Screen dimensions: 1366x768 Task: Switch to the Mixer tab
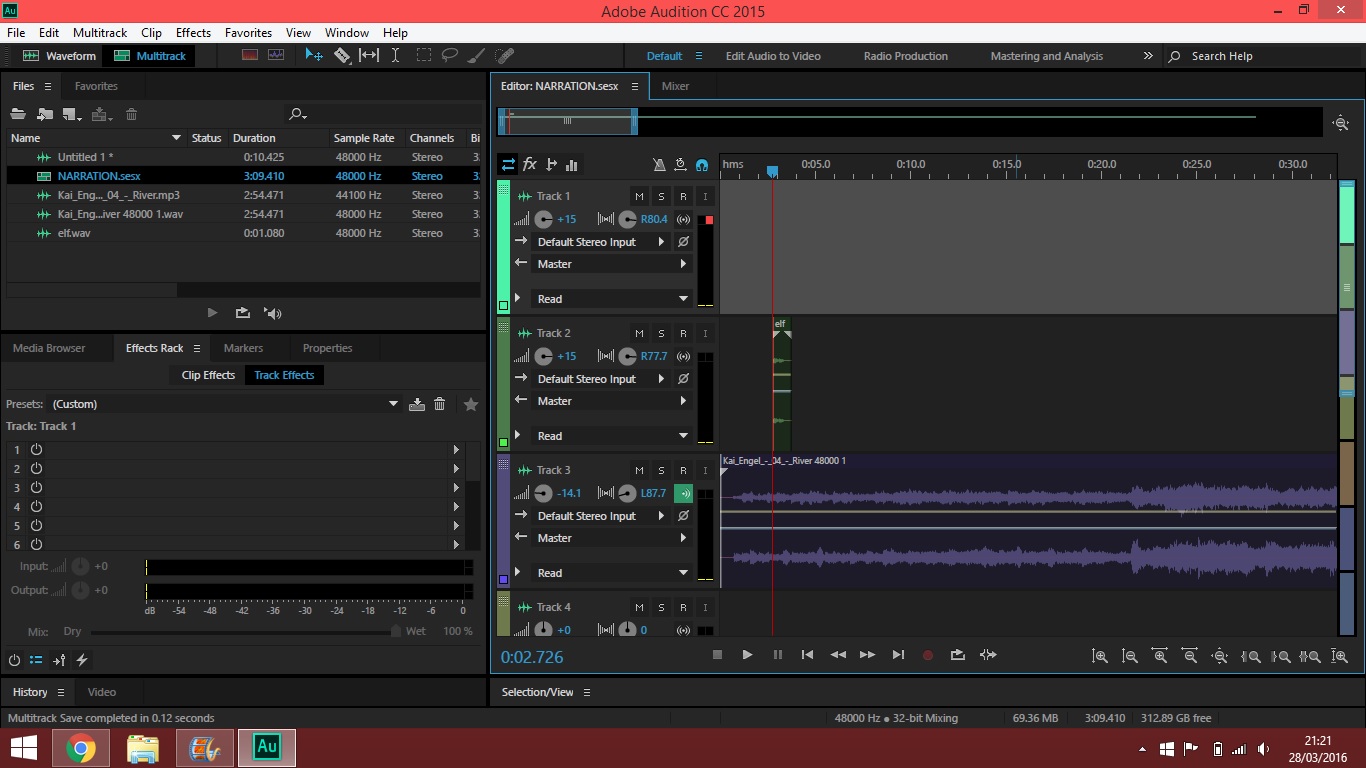point(676,86)
